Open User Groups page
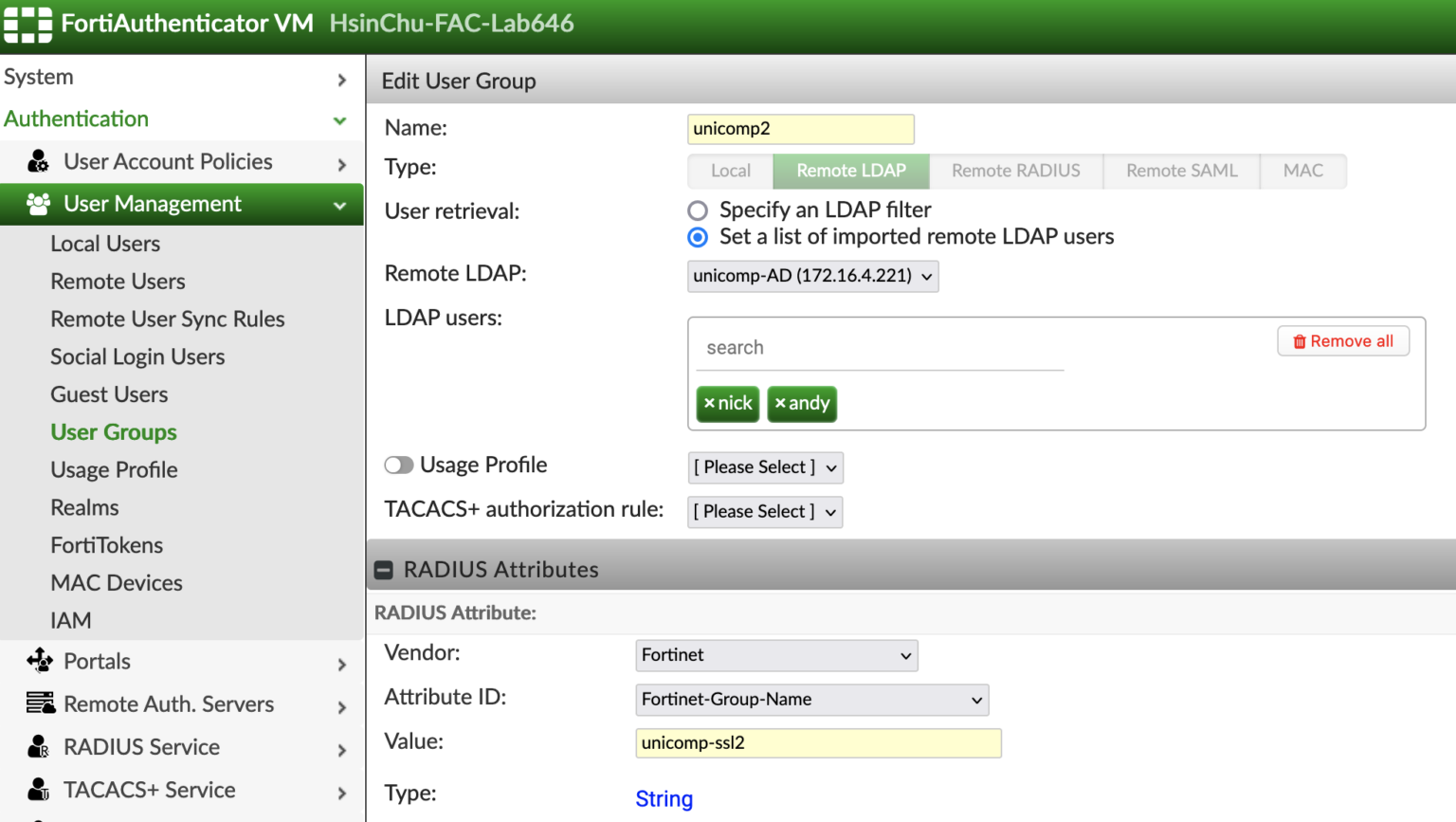 coord(114,432)
